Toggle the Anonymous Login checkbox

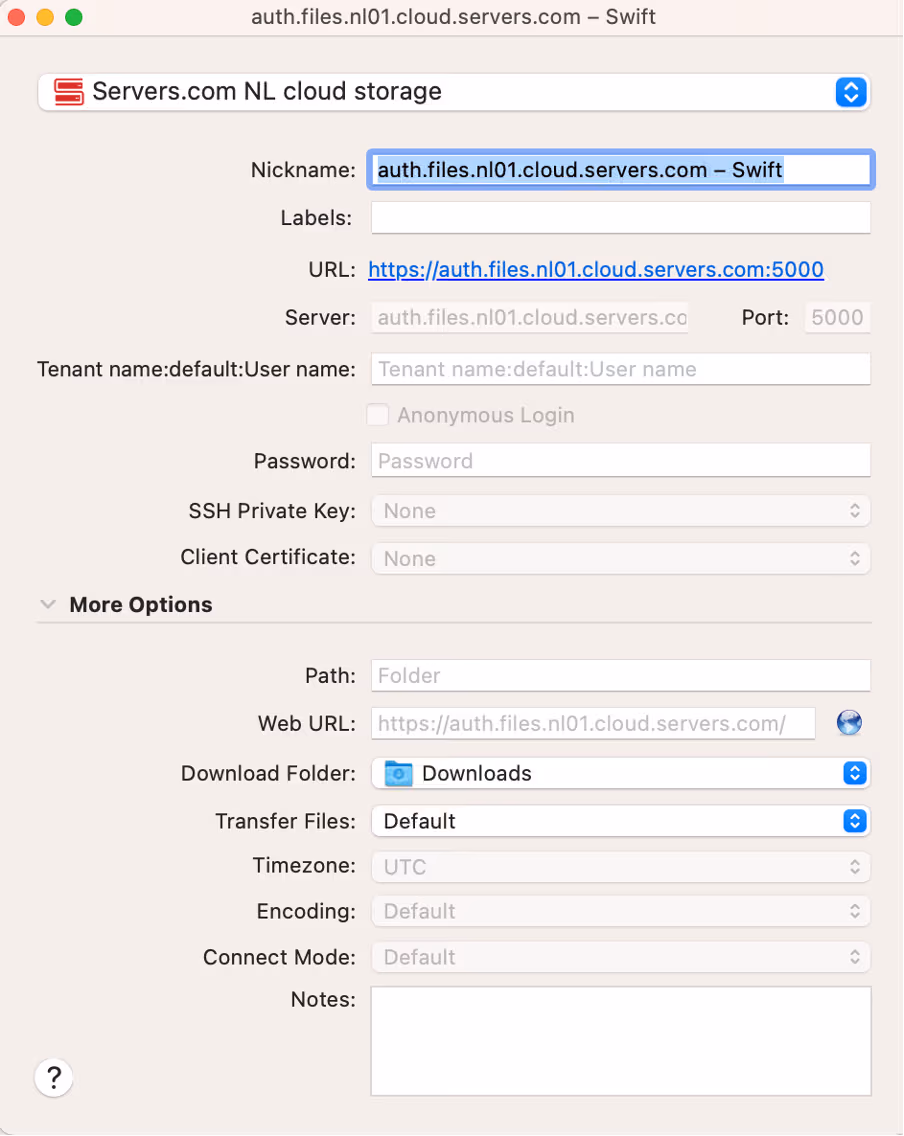coord(377,415)
